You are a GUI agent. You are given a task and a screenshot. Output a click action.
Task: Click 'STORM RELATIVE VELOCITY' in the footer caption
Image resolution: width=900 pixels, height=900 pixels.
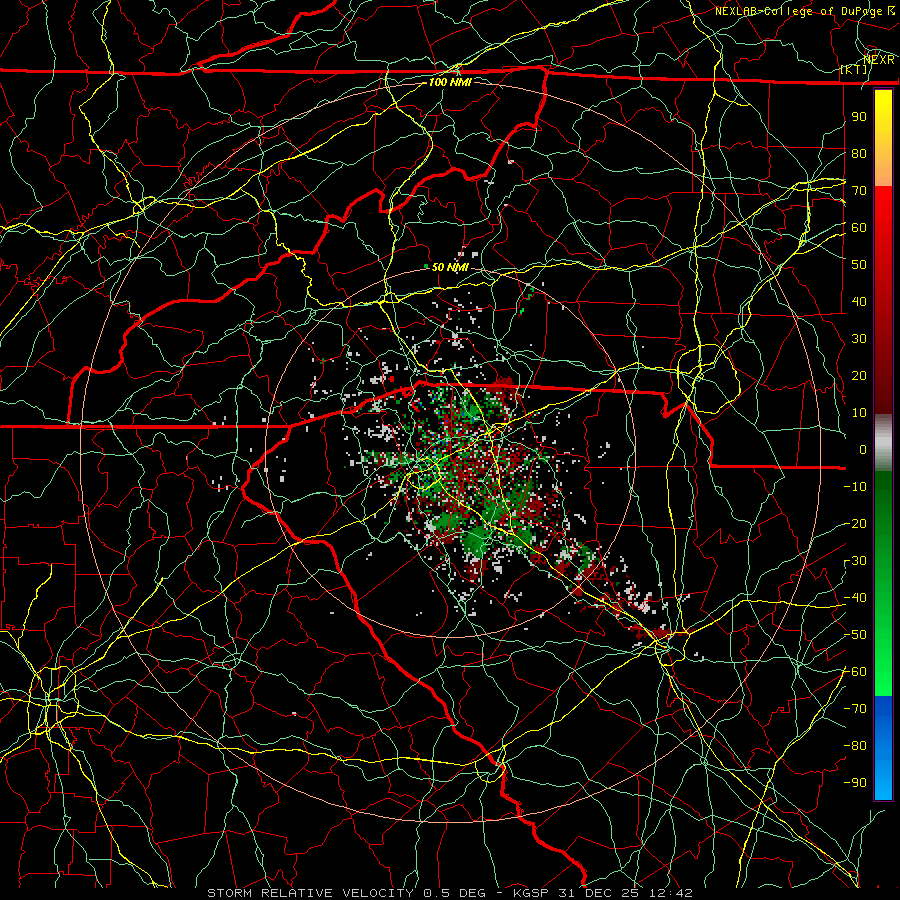click(x=310, y=893)
